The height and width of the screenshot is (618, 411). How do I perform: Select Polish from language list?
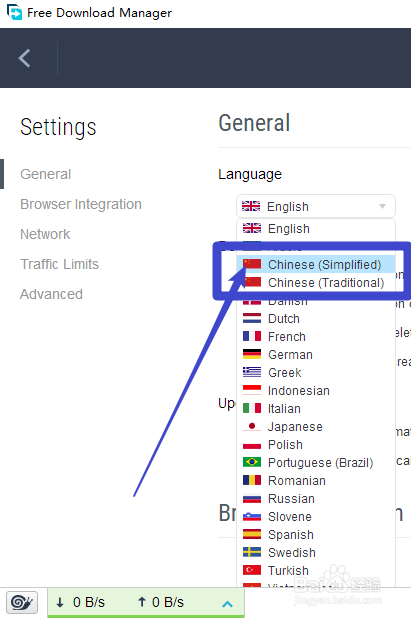(x=316, y=445)
